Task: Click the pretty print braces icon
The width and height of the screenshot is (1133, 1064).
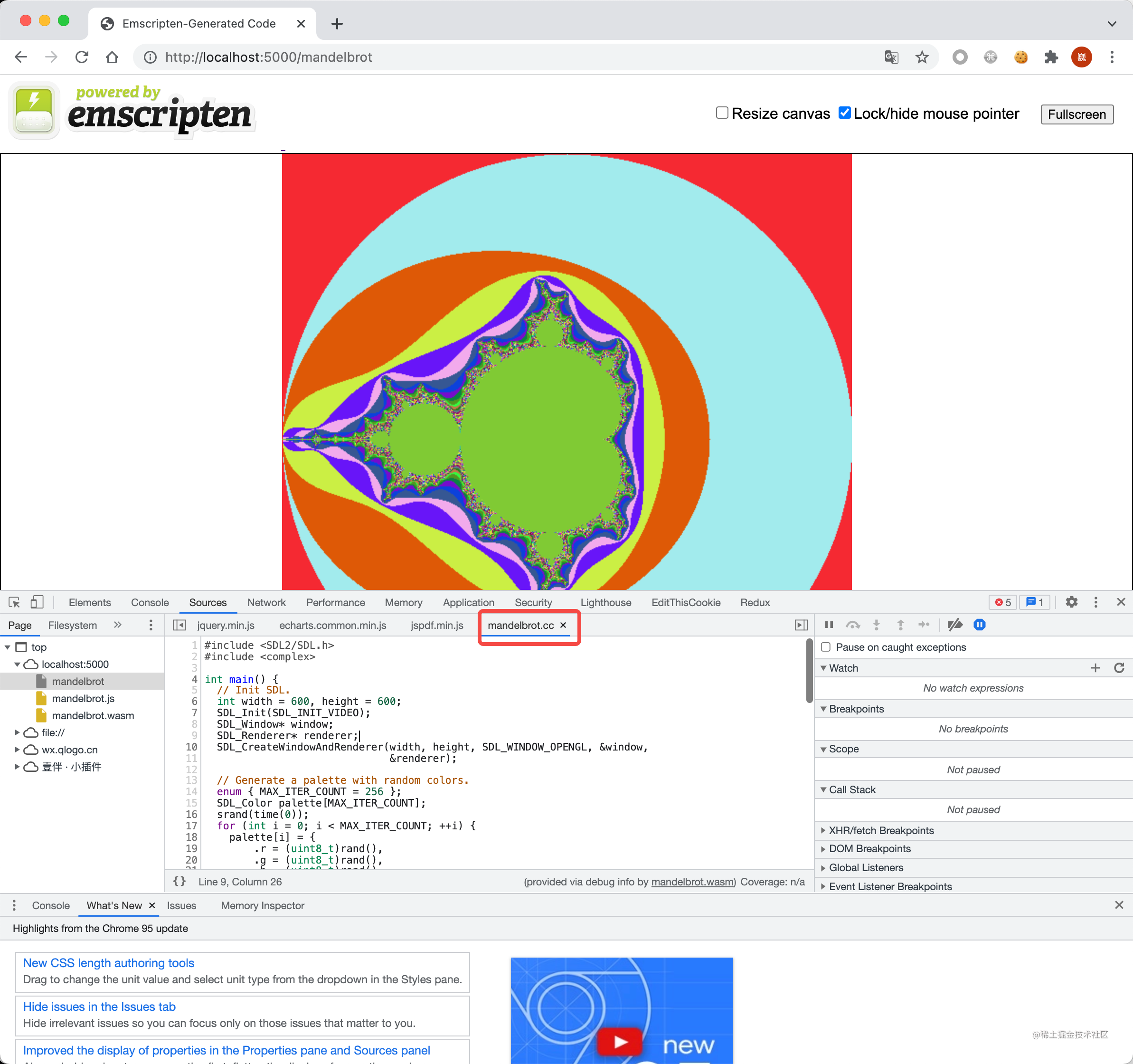Action: pyautogui.click(x=179, y=882)
